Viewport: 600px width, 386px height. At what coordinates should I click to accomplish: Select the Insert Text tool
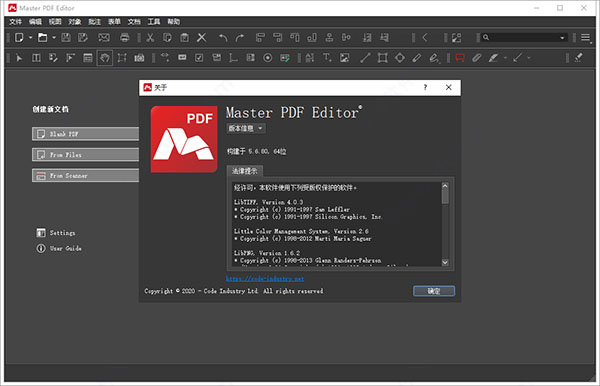coord(327,58)
